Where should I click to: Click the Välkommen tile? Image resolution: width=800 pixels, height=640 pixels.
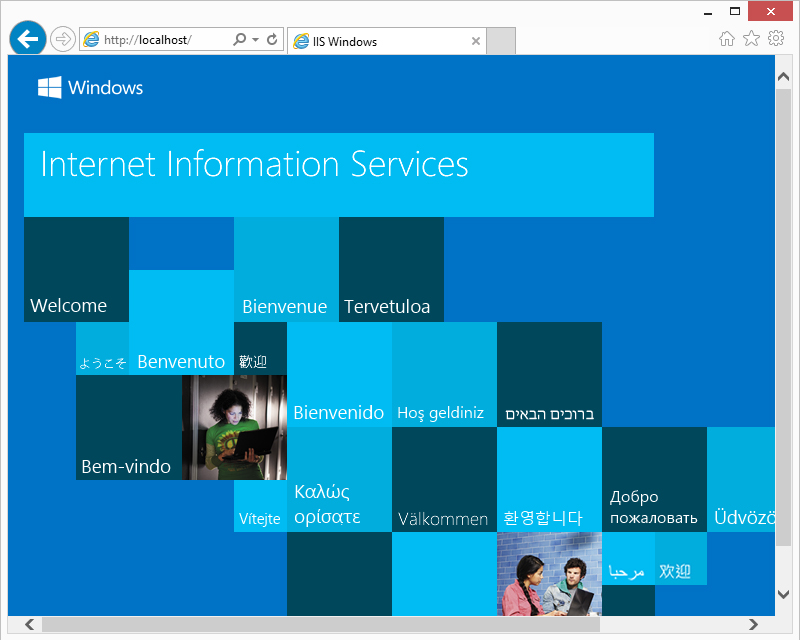444,480
